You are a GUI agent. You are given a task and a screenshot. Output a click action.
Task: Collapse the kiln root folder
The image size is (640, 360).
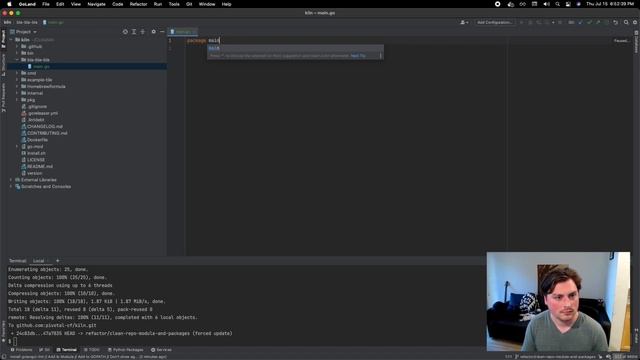[x=11, y=40]
